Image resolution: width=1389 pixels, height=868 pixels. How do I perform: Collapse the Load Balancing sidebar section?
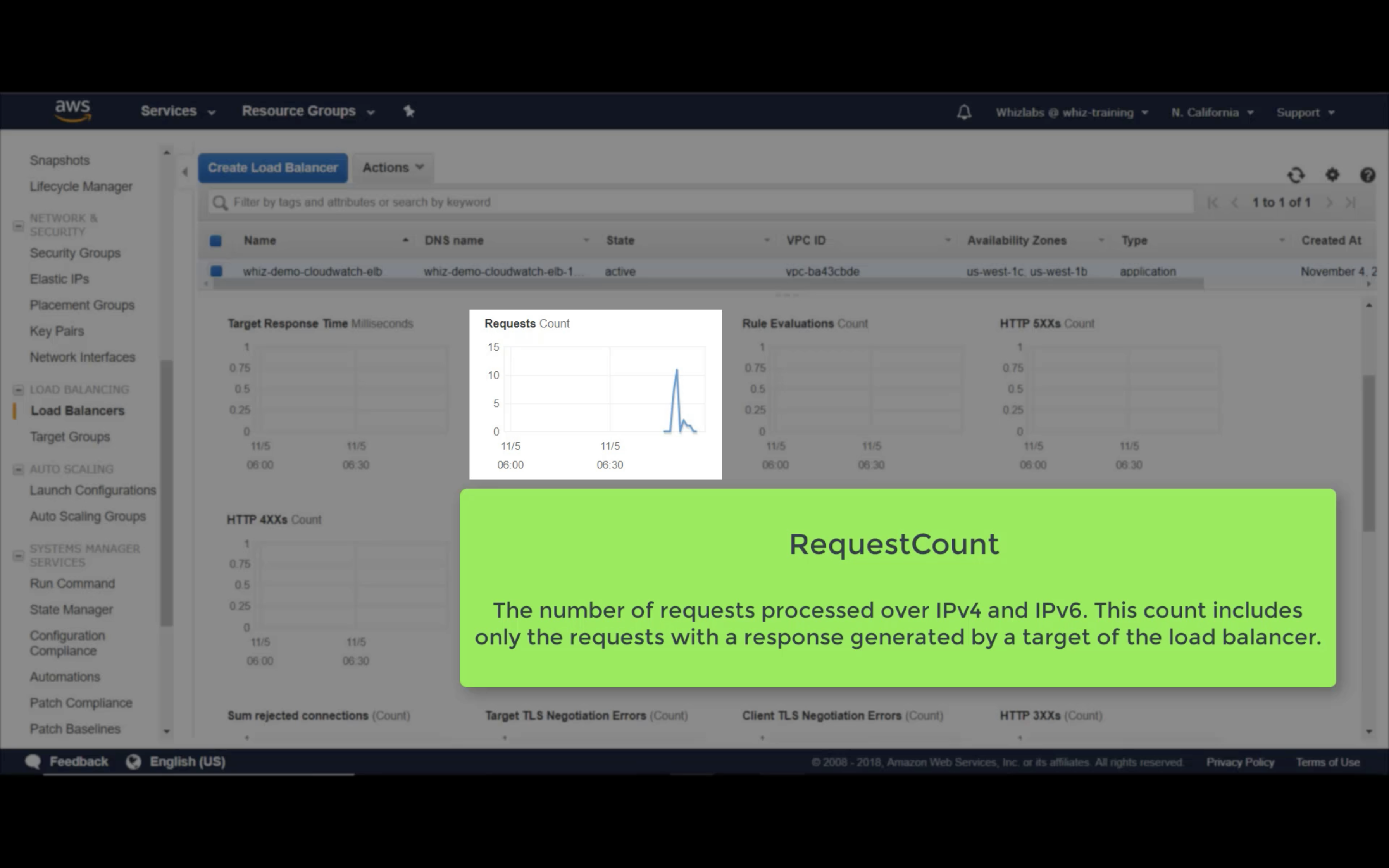coord(18,390)
